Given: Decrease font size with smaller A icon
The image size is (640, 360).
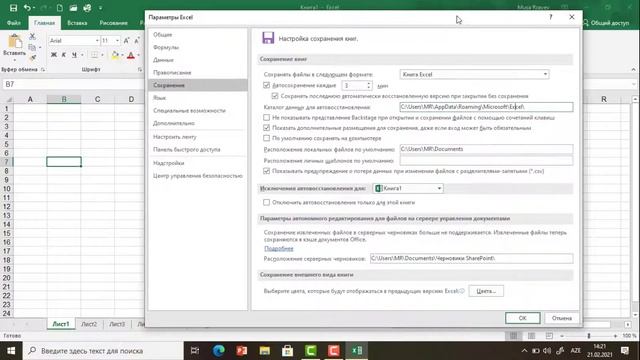Looking at the screenshot, I should [137, 40].
